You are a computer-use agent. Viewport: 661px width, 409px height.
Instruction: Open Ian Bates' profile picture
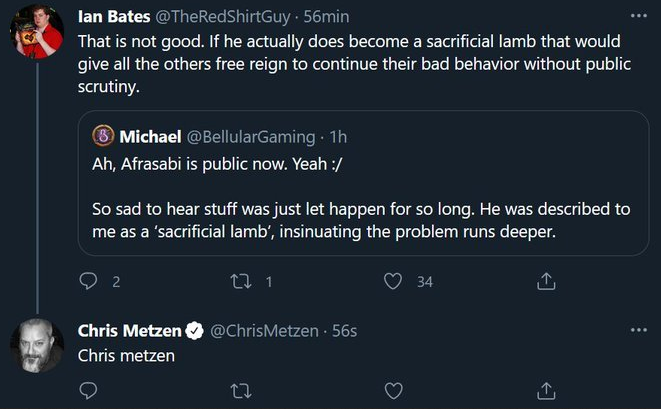[x=37, y=32]
